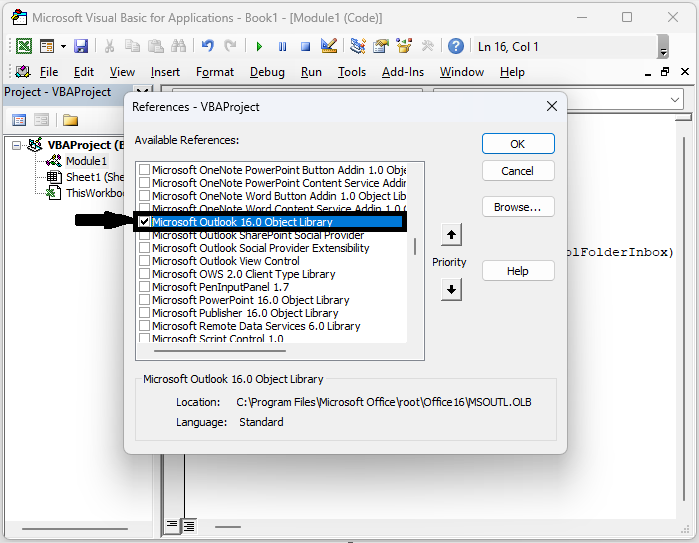Check Microsoft Outlook Social Provider Extensibility

(144, 248)
